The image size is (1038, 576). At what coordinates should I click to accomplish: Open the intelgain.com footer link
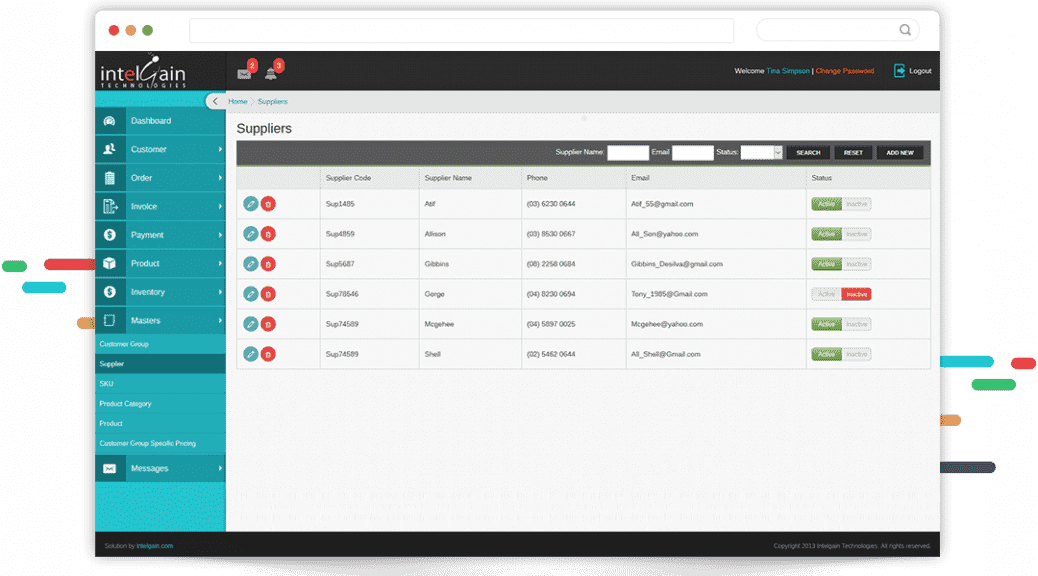point(154,546)
